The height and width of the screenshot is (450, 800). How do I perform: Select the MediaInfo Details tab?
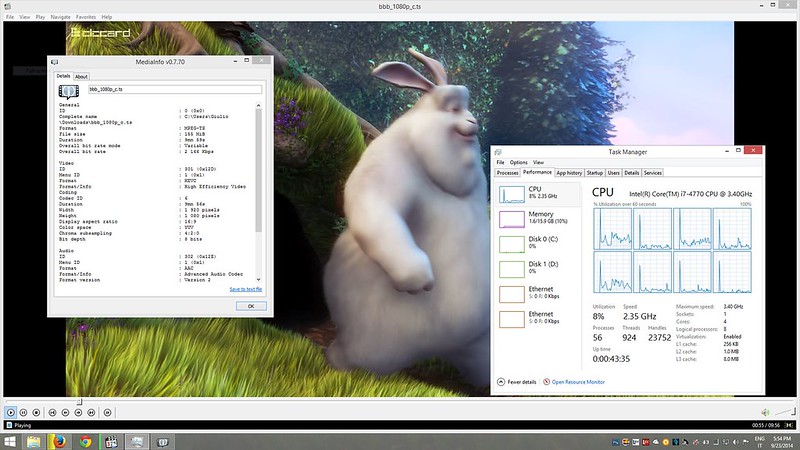[63, 76]
